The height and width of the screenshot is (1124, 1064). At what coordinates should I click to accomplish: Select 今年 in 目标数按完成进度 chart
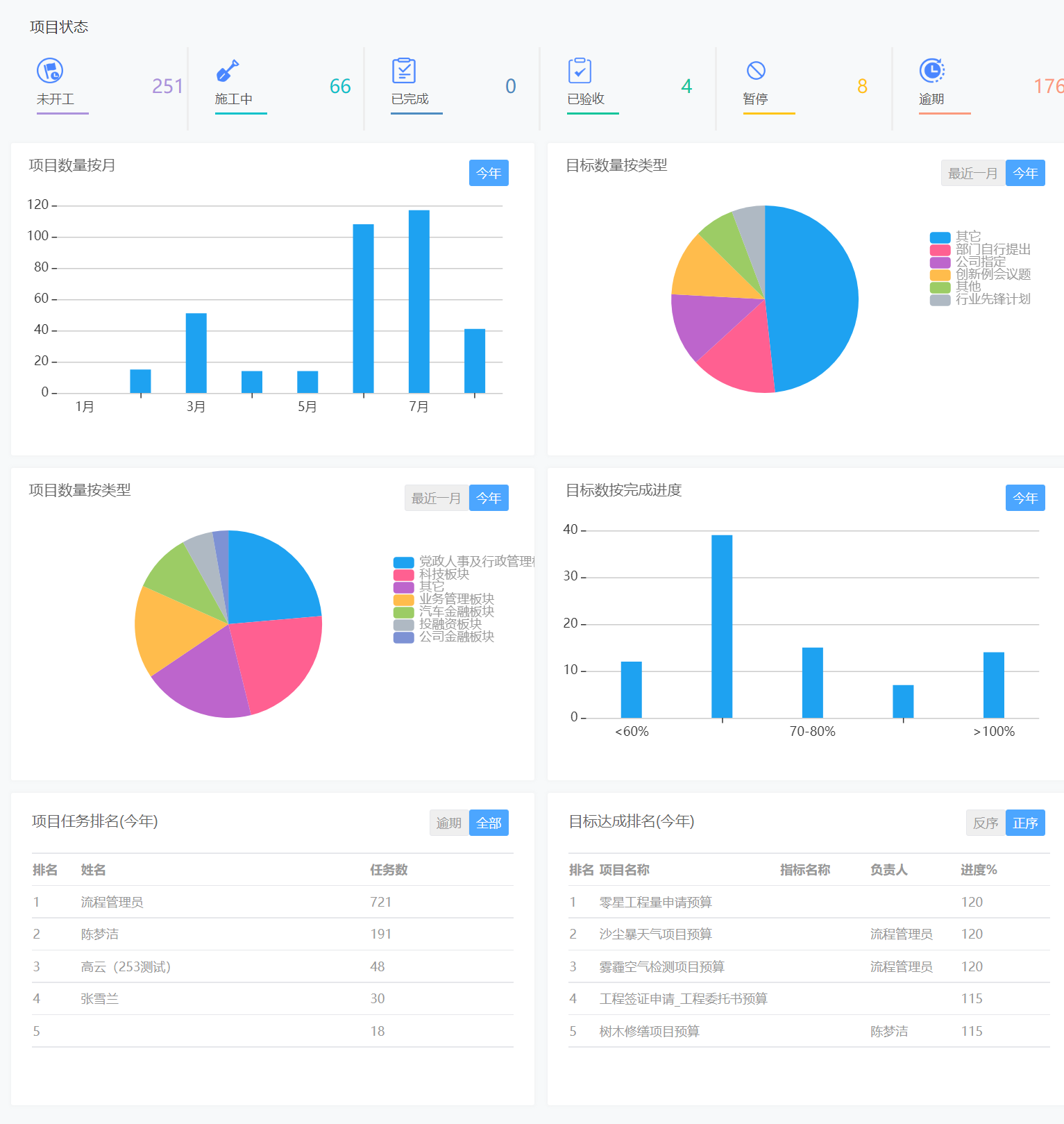point(1025,498)
